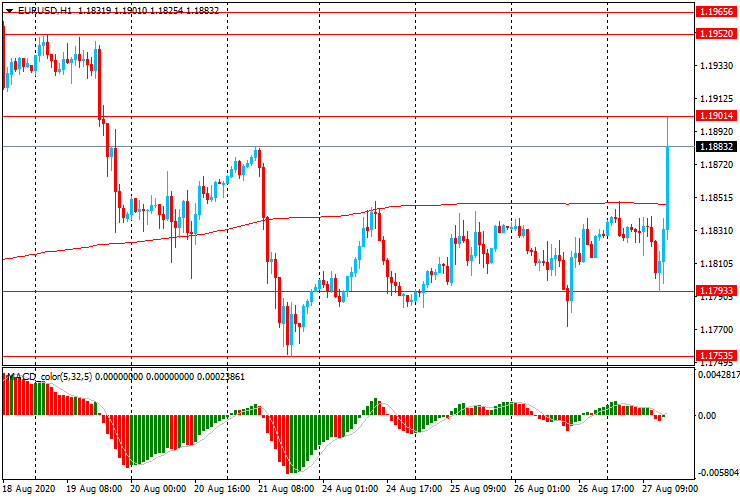Select the 1.19520 red price label
Viewport: 740px width, 500px height.
click(x=717, y=34)
